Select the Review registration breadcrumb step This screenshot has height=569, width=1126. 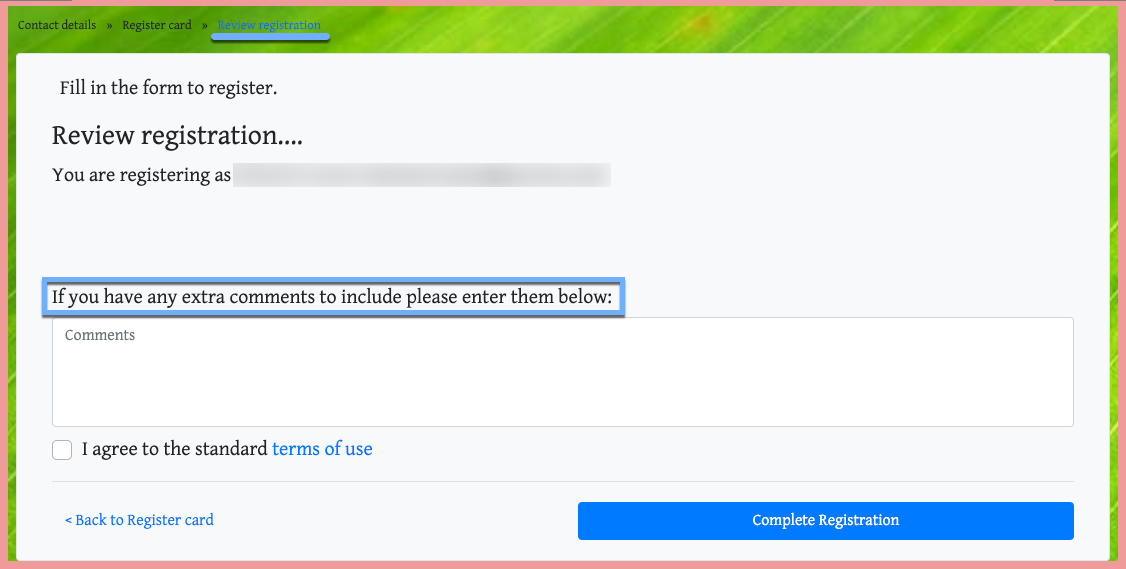click(269, 25)
